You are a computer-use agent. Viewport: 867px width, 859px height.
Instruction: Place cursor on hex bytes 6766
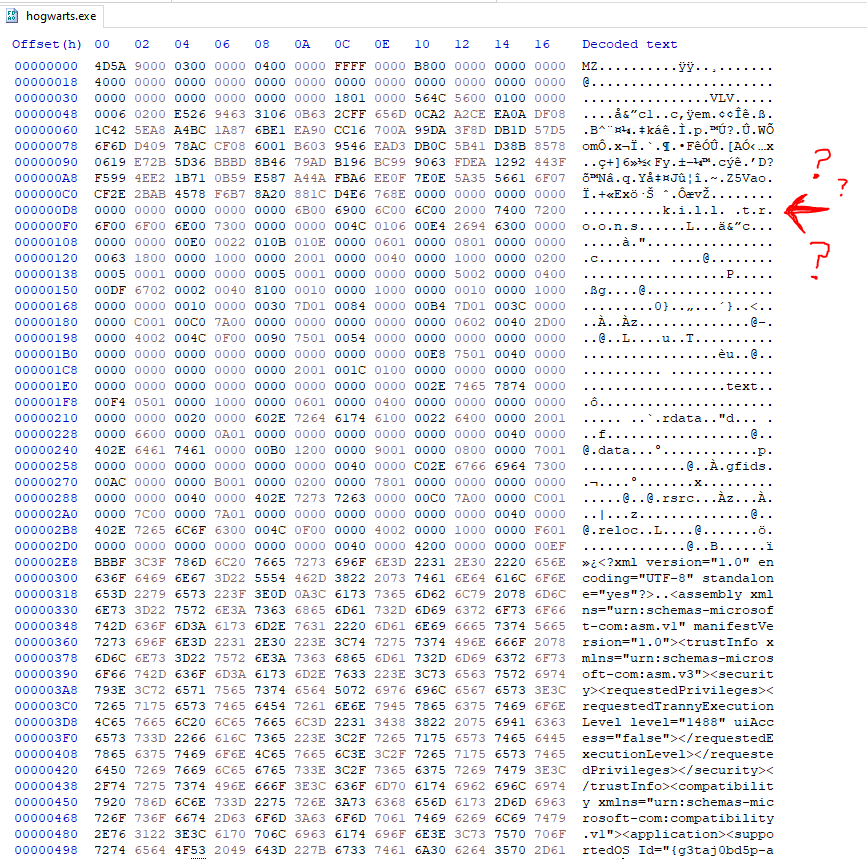pyautogui.click(x=469, y=467)
